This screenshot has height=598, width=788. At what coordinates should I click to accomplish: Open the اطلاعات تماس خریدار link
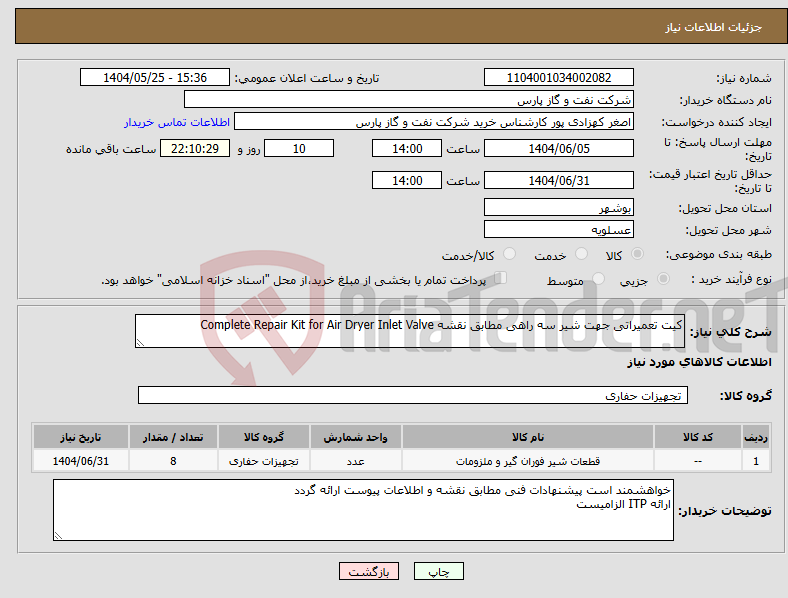[x=177, y=122]
